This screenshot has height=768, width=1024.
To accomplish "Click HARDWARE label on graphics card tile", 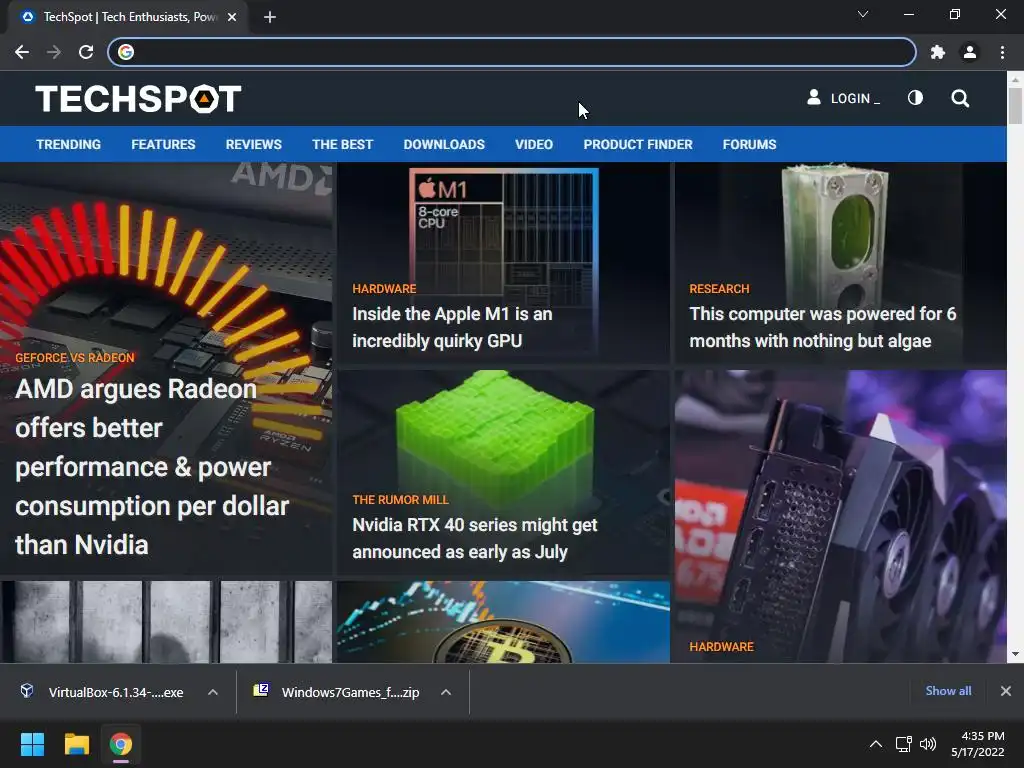I will pos(721,647).
